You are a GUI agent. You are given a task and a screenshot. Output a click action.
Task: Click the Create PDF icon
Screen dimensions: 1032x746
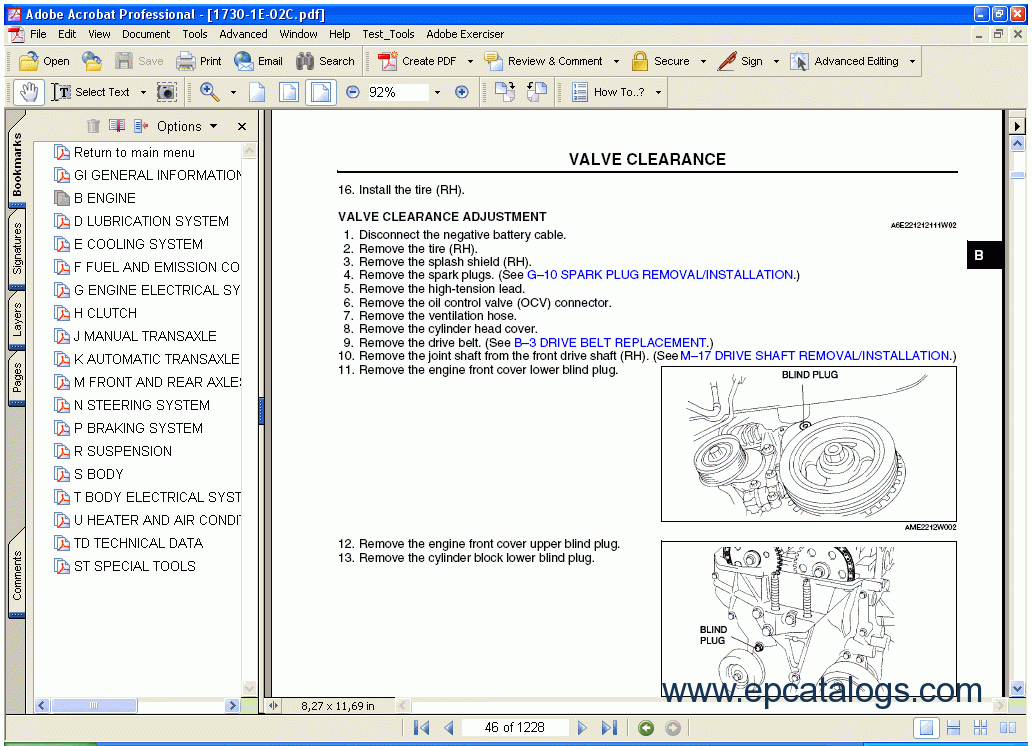pyautogui.click(x=387, y=61)
